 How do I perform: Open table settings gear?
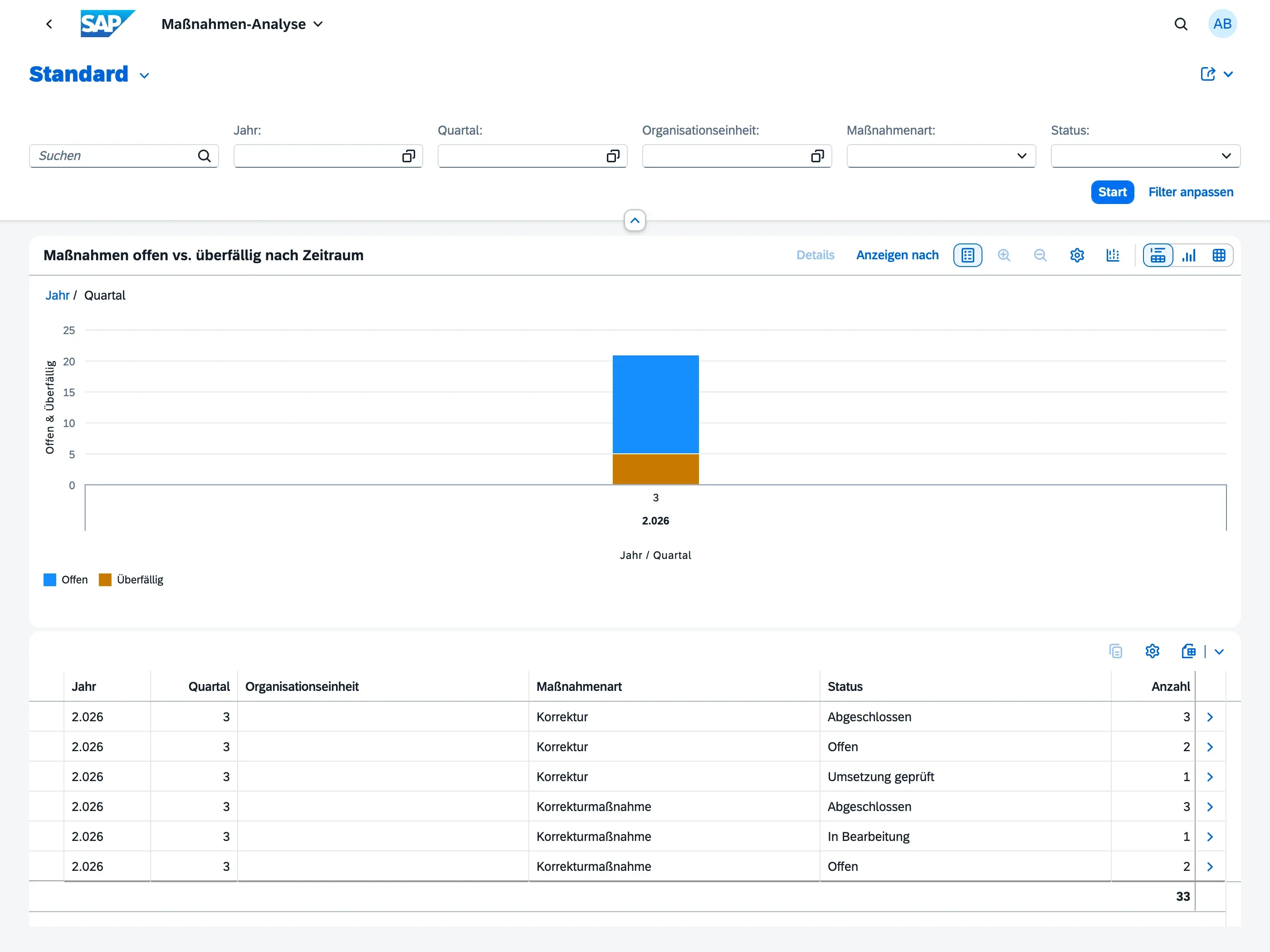(1152, 651)
